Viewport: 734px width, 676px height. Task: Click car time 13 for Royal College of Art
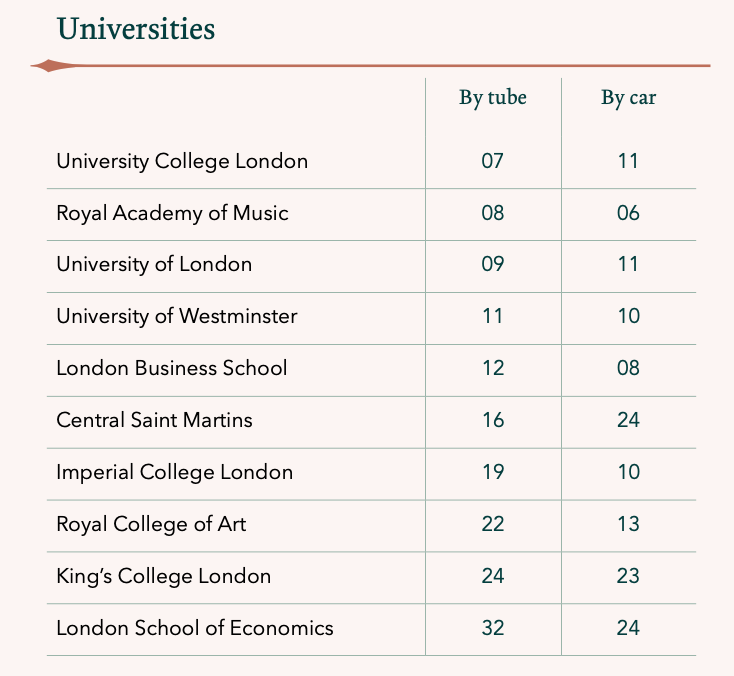pos(628,524)
